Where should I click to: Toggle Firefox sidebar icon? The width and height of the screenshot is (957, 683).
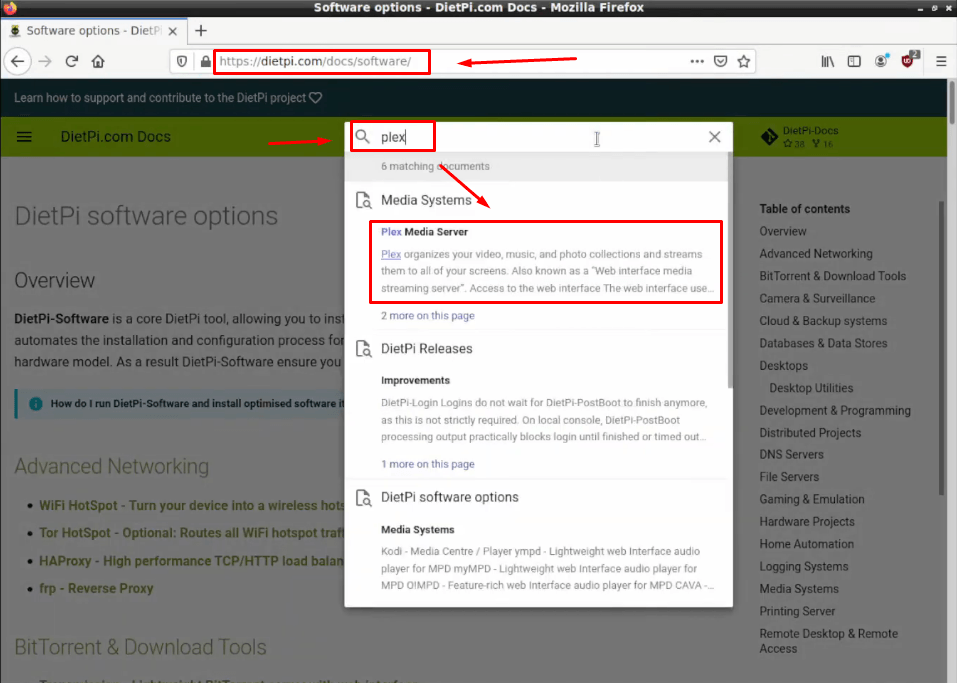(854, 61)
